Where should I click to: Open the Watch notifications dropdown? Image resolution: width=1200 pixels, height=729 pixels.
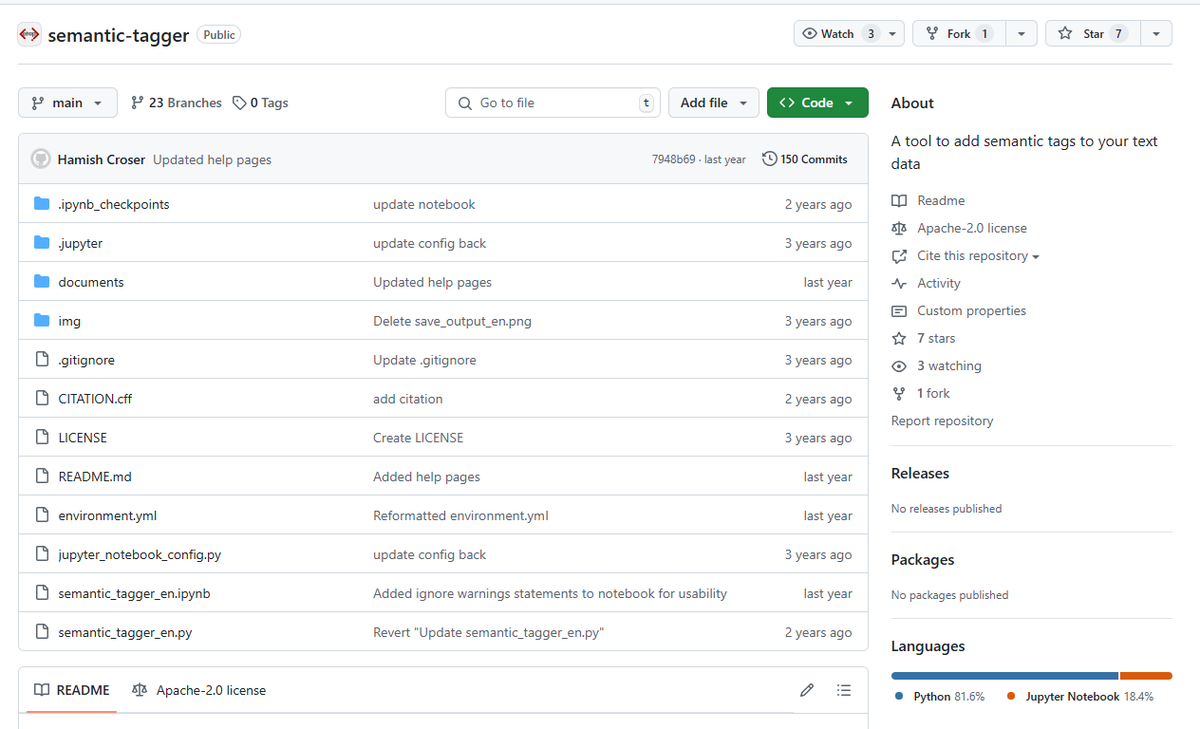pyautogui.click(x=849, y=34)
